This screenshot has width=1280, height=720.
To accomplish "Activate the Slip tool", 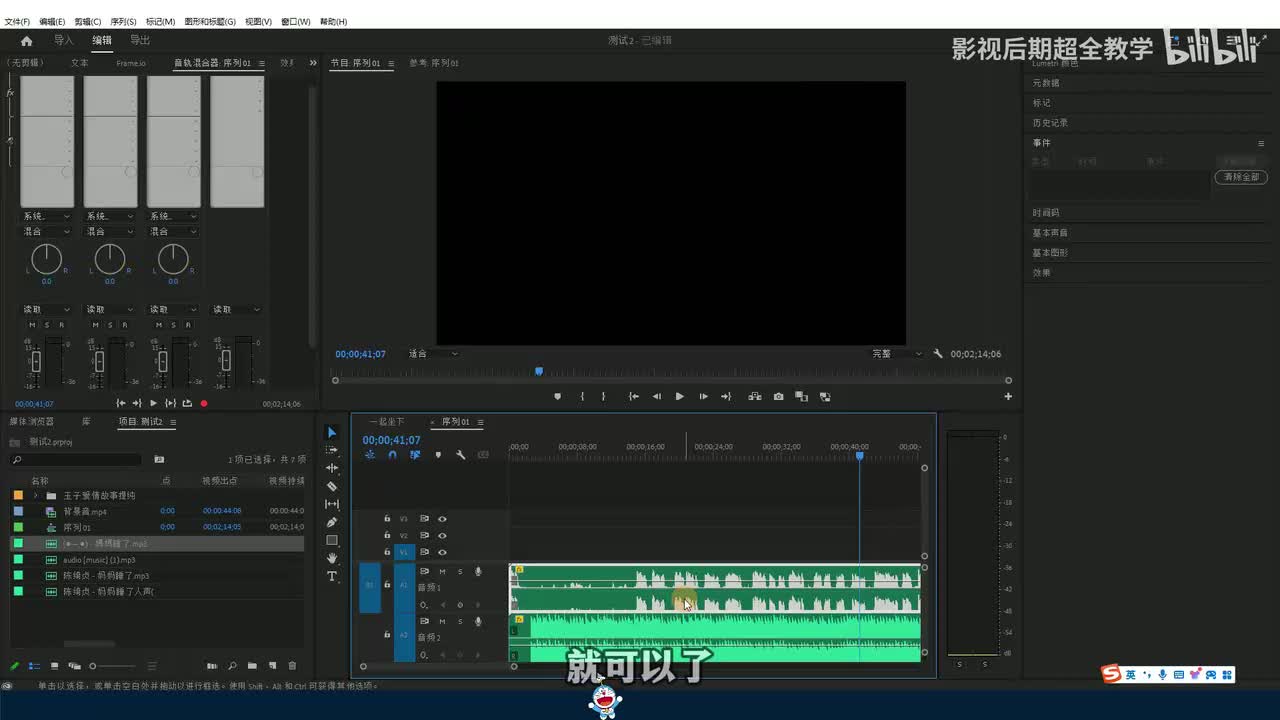I will pyautogui.click(x=332, y=504).
